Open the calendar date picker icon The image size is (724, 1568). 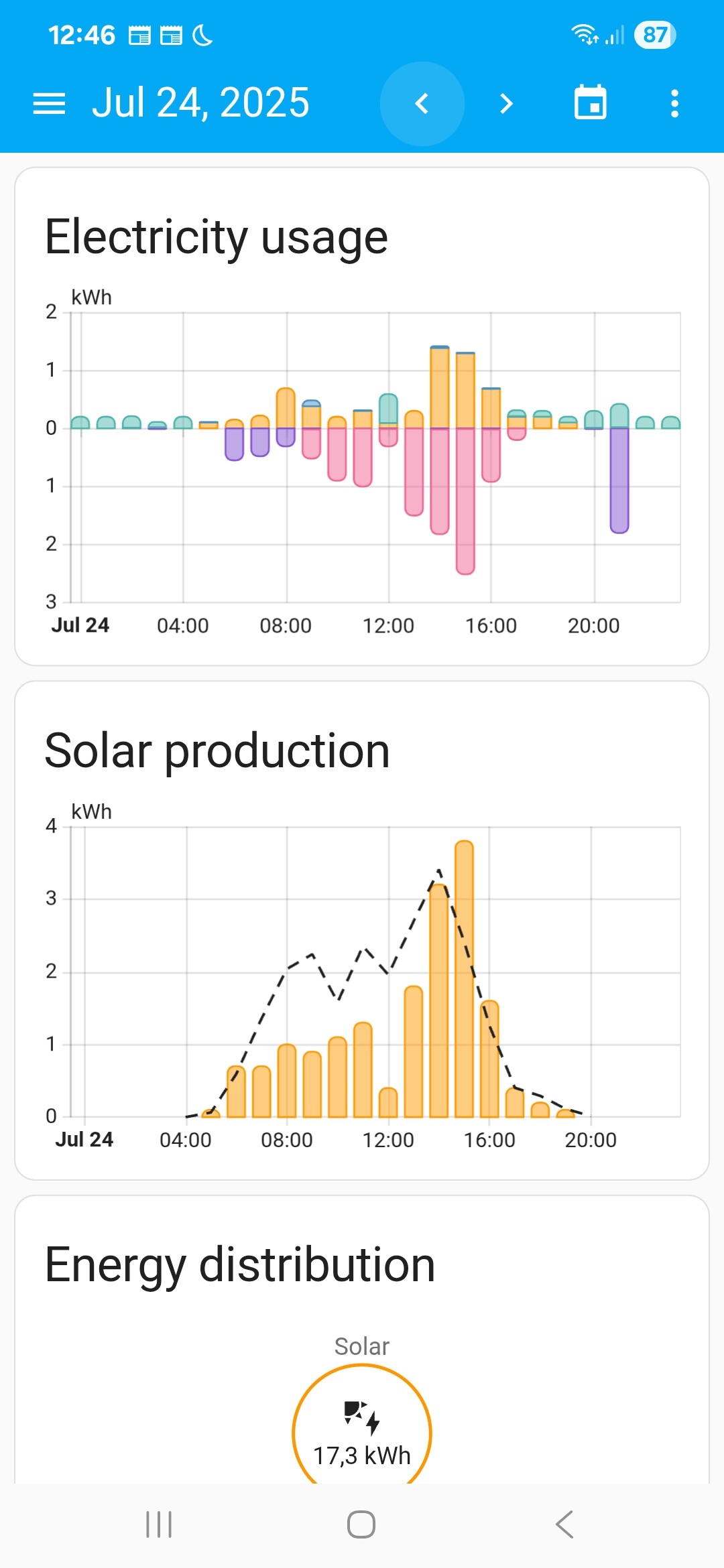pyautogui.click(x=590, y=104)
